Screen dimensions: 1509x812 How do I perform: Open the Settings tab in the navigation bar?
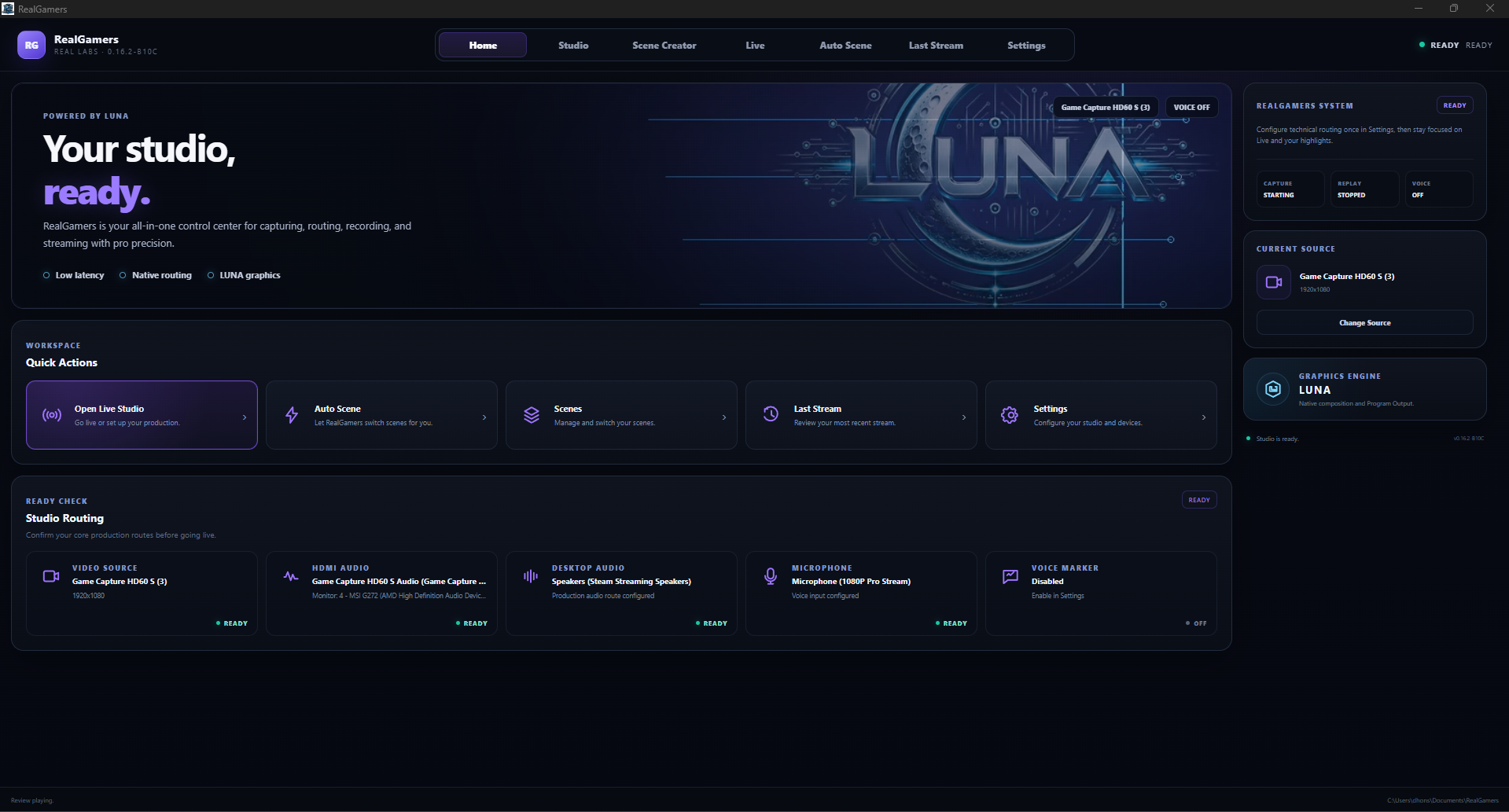[1026, 45]
